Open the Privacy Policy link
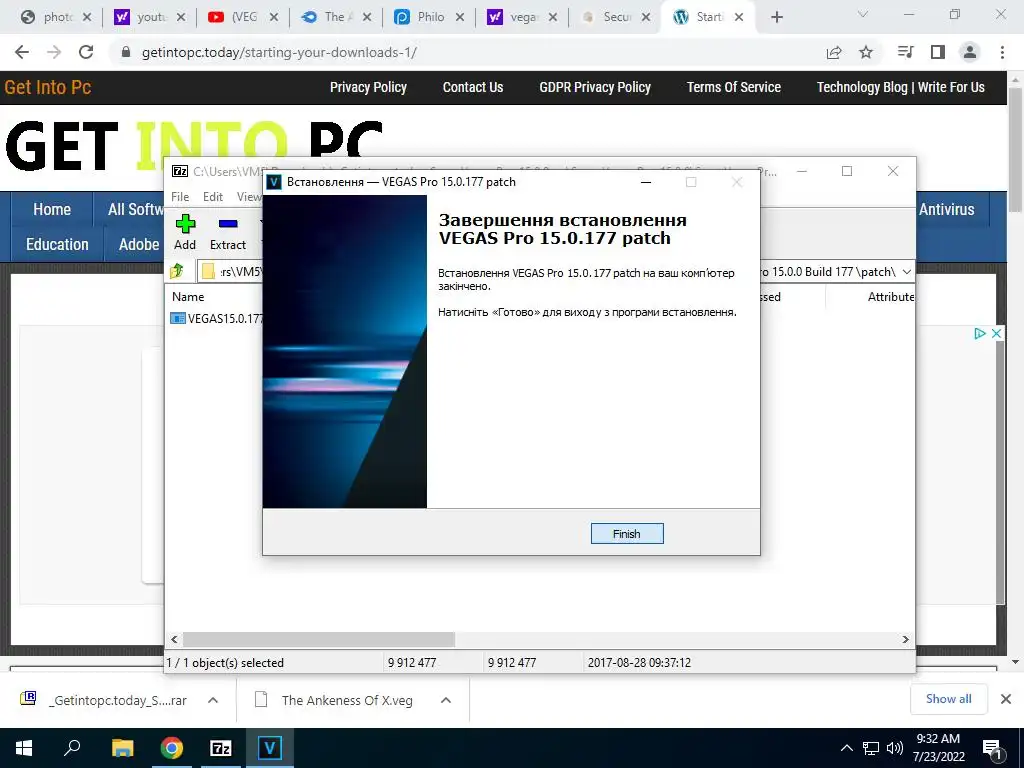The width and height of the screenshot is (1024, 768). (368, 87)
